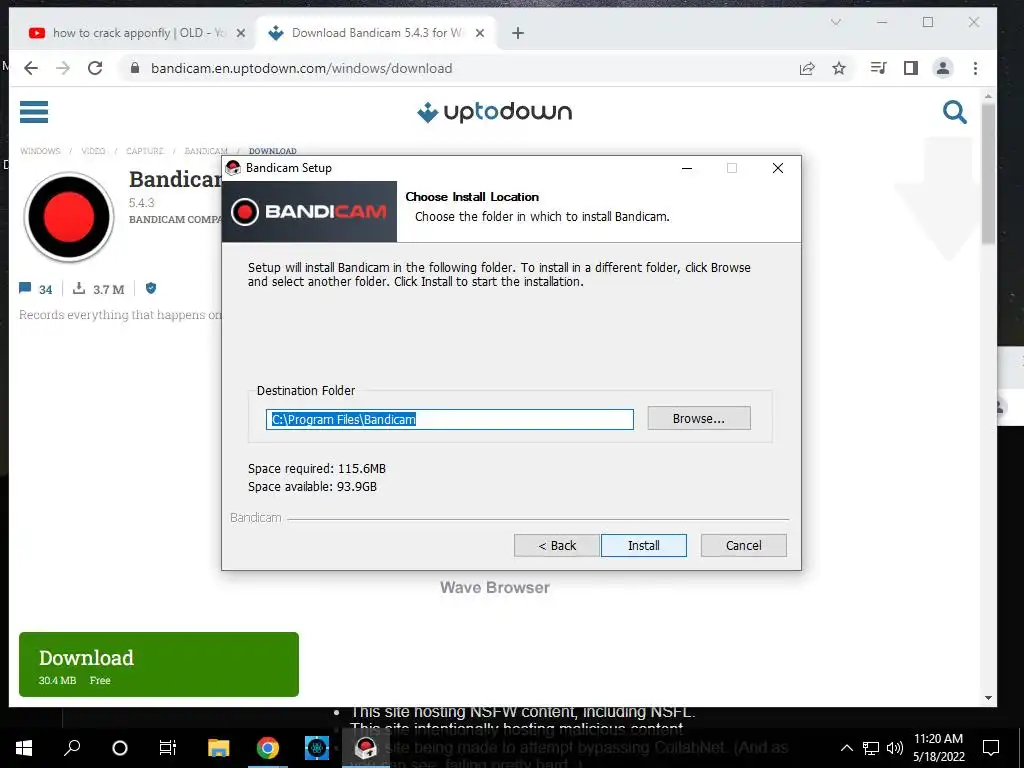Reload the current page
The height and width of the screenshot is (768, 1024).
(x=95, y=68)
